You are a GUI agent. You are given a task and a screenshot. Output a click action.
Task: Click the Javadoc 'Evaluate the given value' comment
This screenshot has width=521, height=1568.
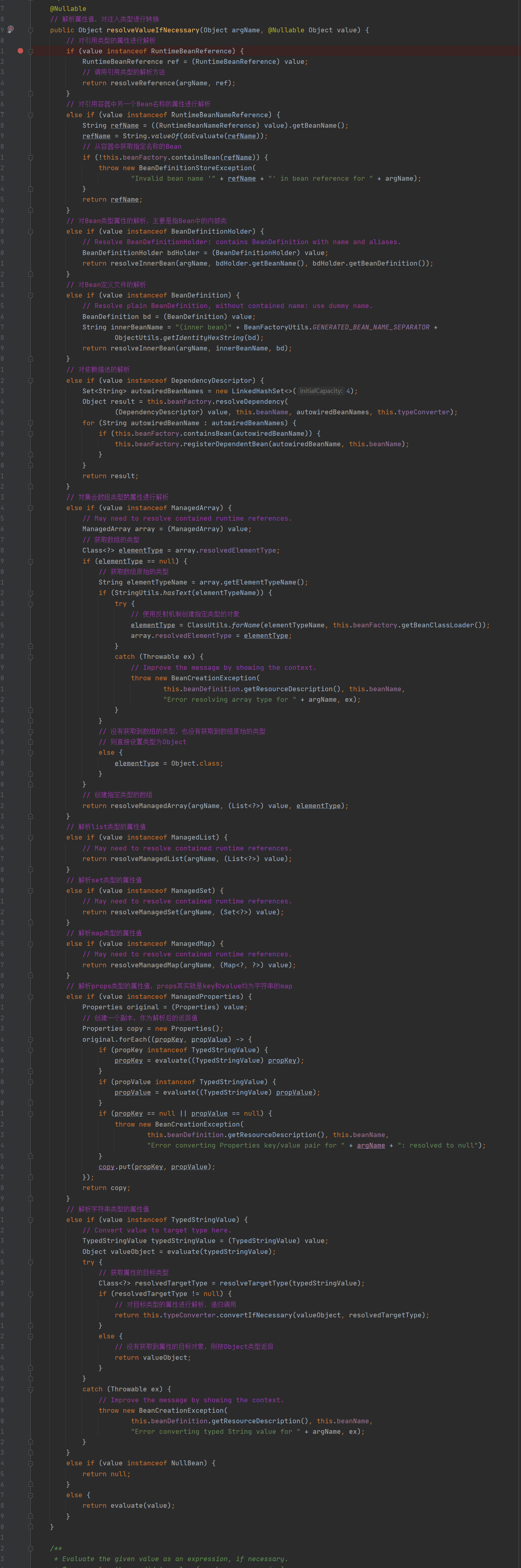click(x=171, y=1559)
